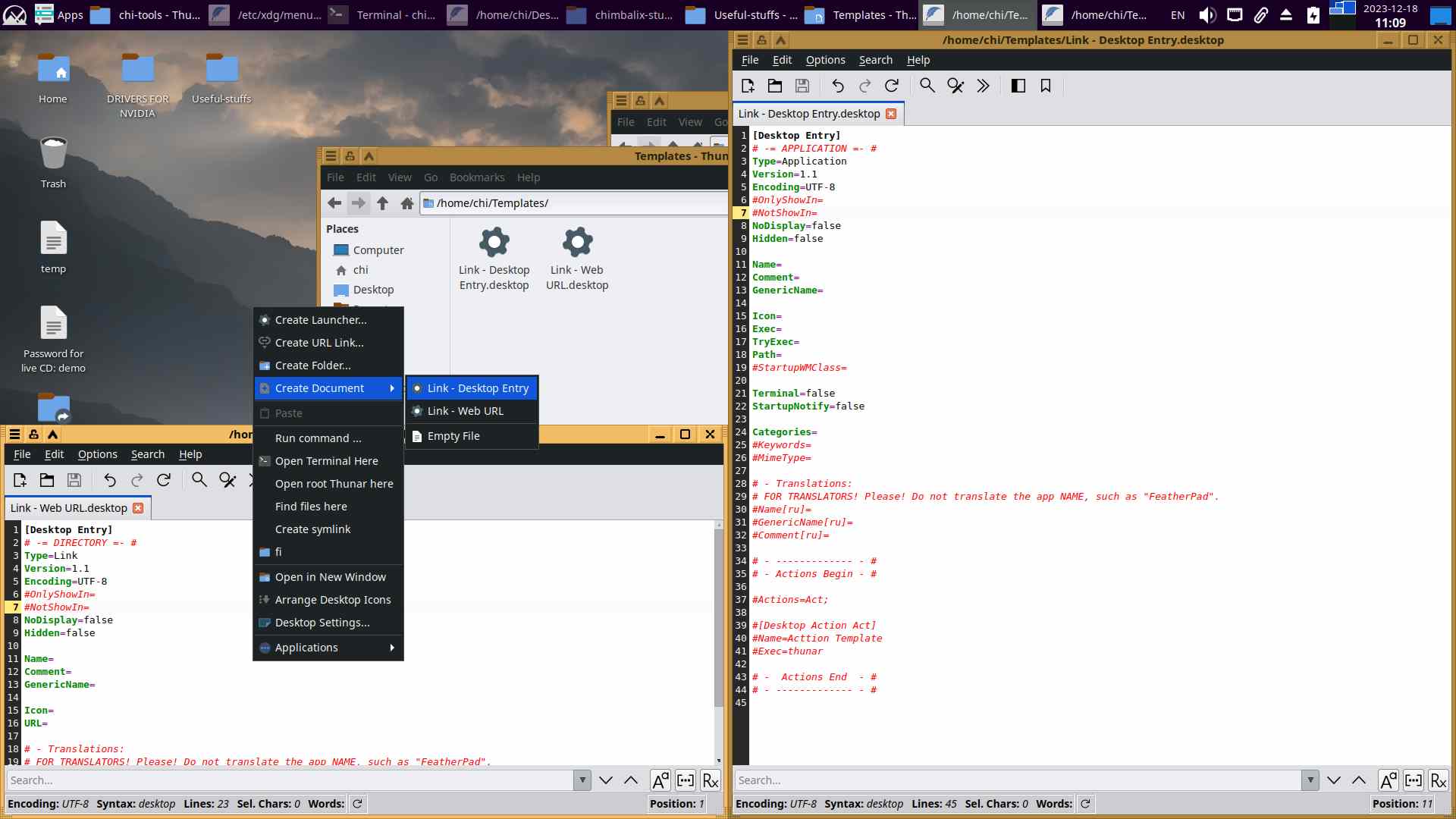Click word count refresh button in right status bar

tap(1085, 804)
